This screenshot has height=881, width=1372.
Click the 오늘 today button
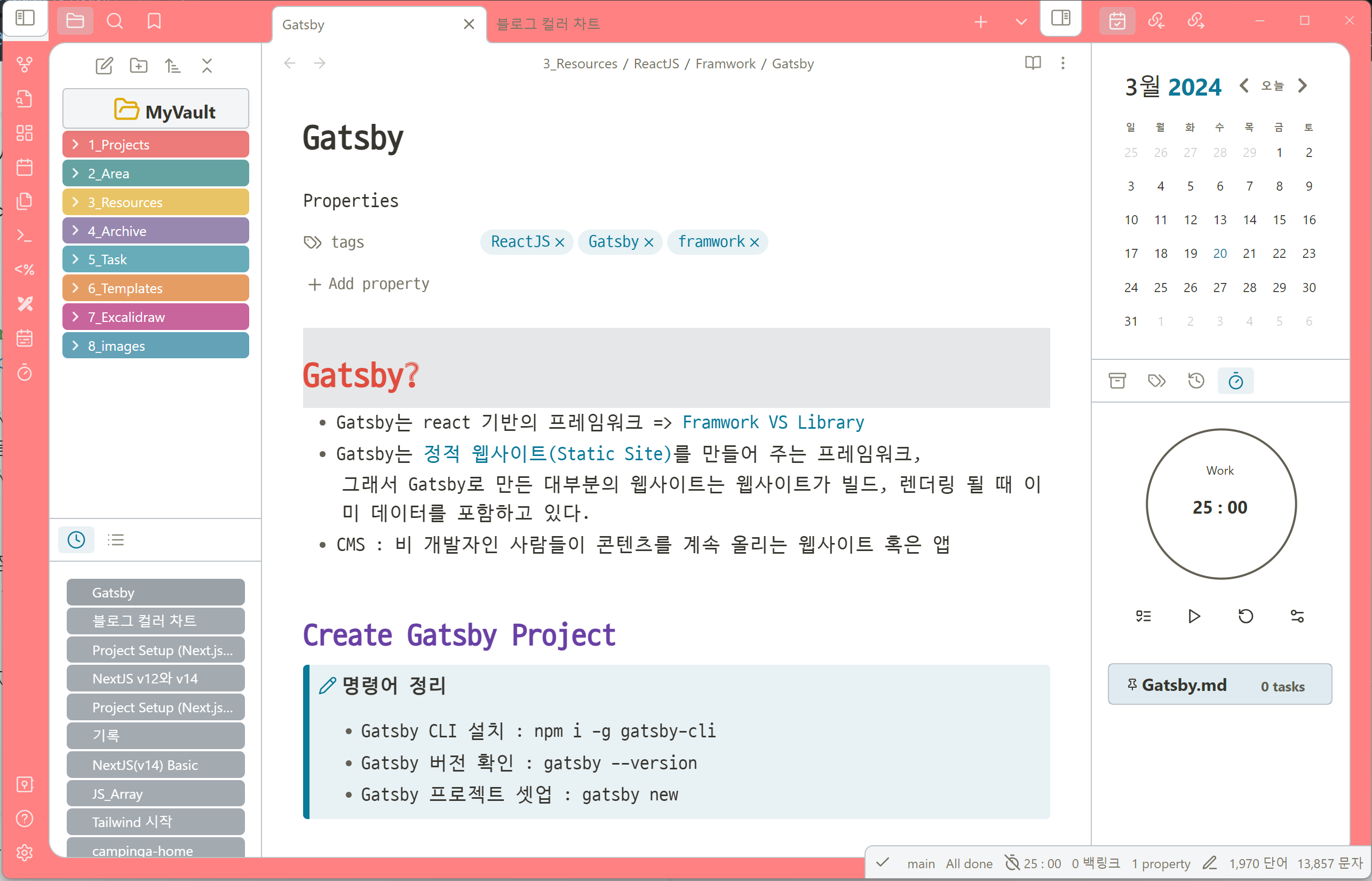[x=1273, y=86]
